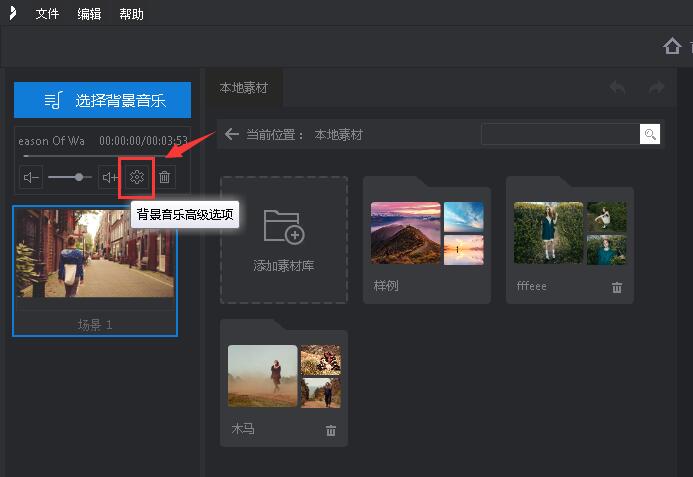This screenshot has width=693, height=477.
Task: Open the 帮助 menu
Action: click(x=131, y=14)
